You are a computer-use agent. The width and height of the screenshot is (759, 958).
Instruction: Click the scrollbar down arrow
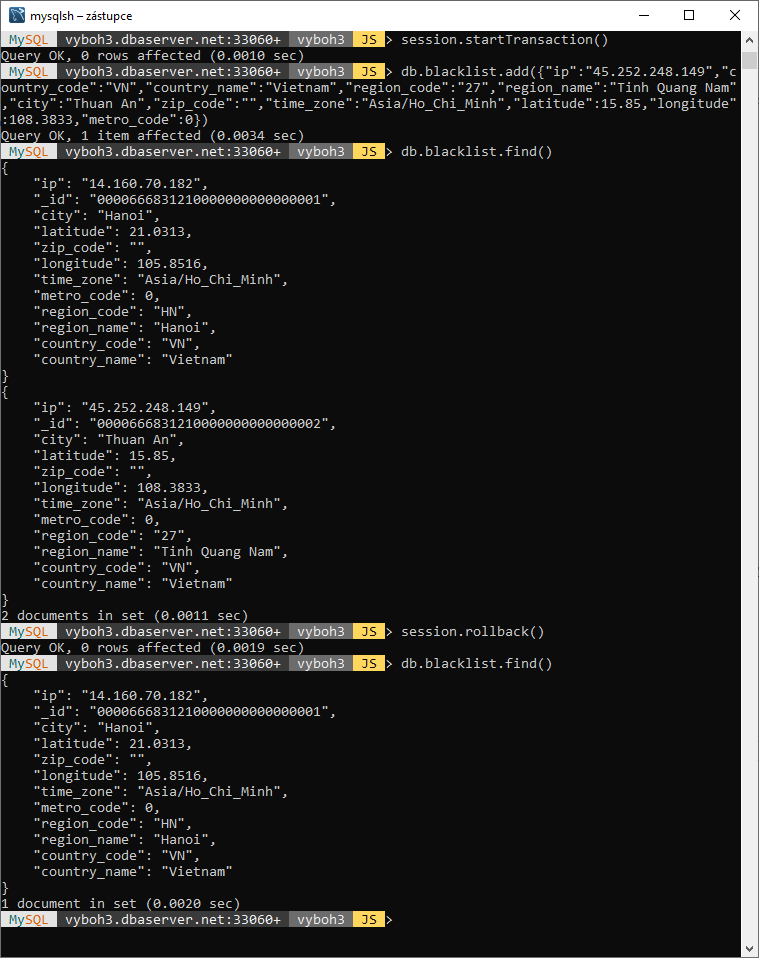(x=749, y=949)
